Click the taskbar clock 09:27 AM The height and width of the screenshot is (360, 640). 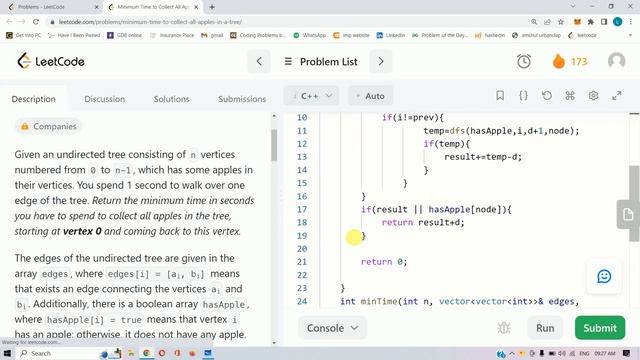point(604,353)
